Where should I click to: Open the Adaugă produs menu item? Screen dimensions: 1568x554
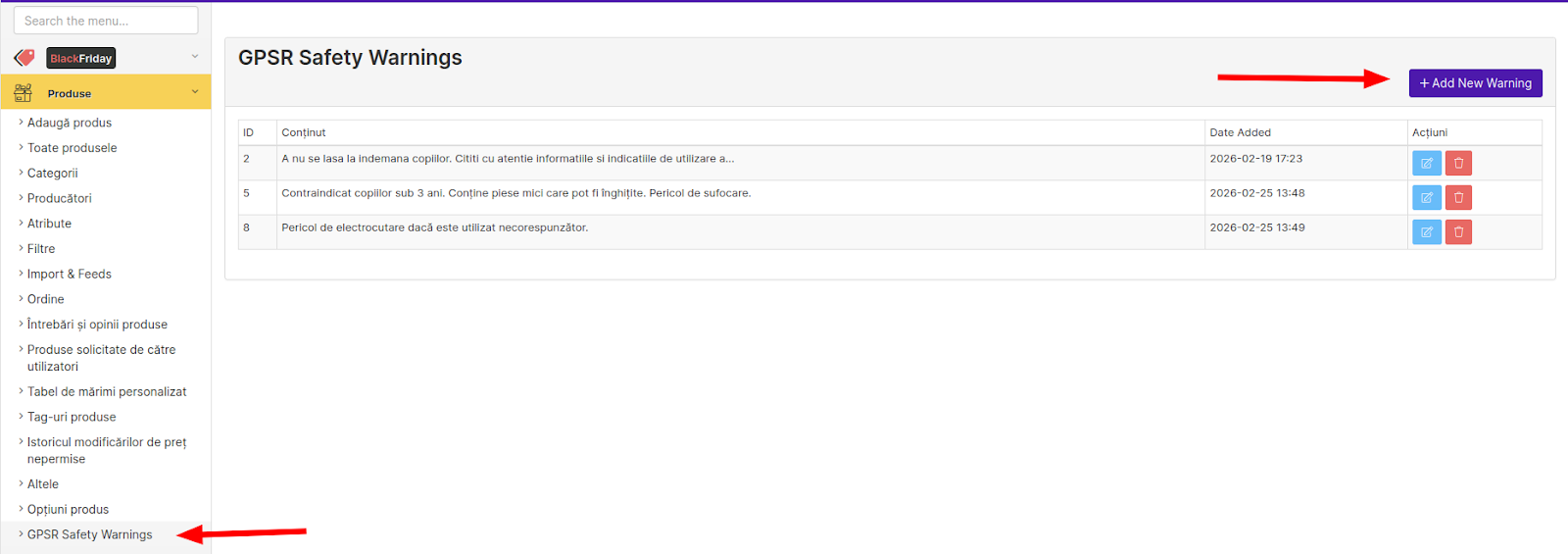tap(70, 123)
